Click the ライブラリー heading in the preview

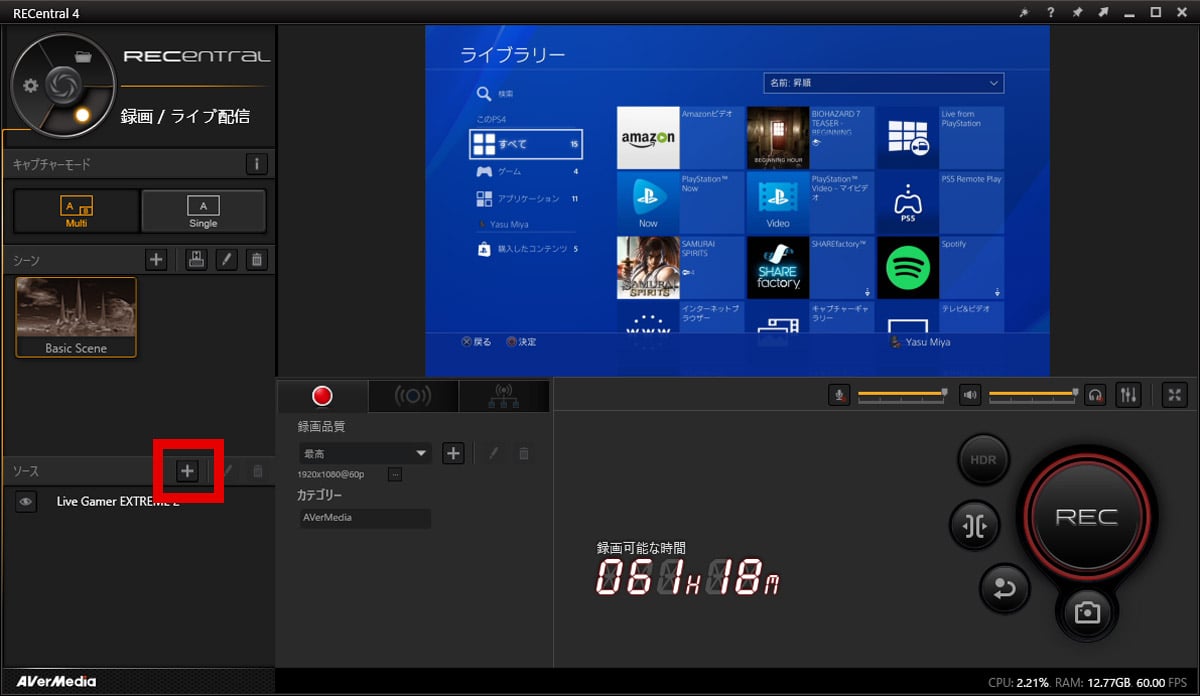pos(513,54)
